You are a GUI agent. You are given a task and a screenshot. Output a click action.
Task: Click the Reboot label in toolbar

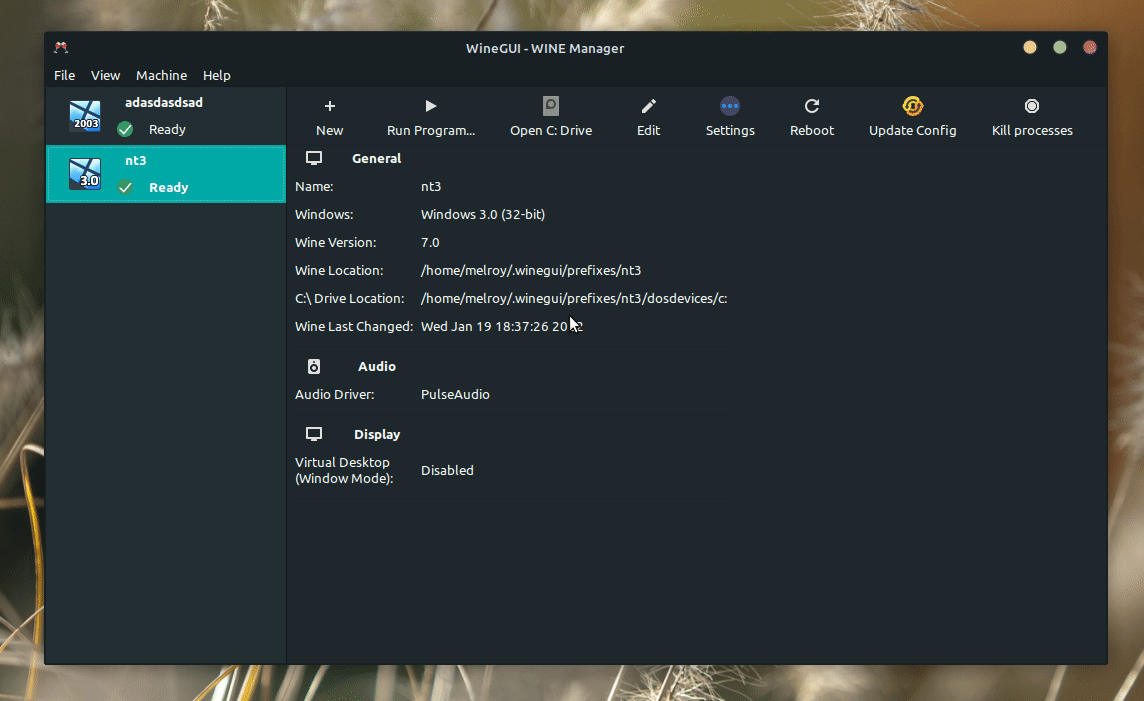click(x=812, y=131)
